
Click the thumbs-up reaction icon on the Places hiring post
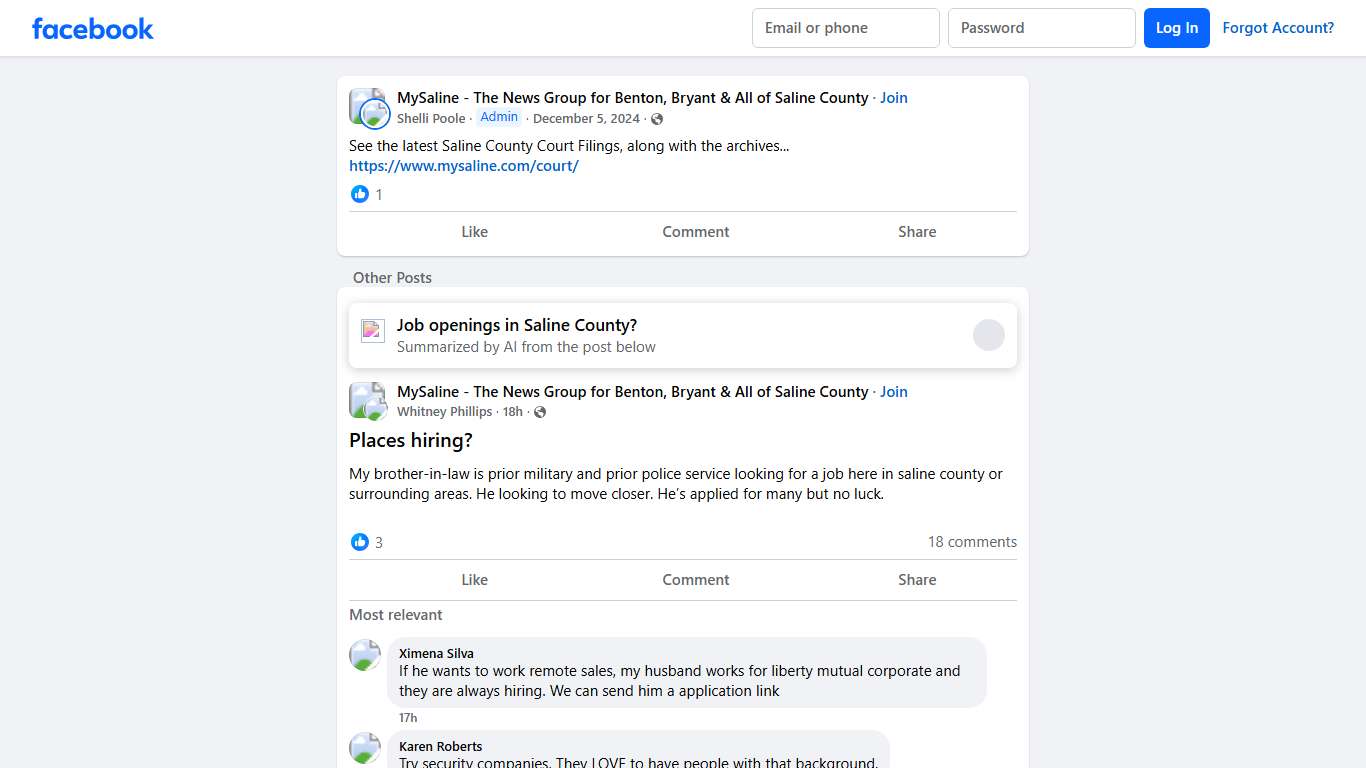point(360,542)
